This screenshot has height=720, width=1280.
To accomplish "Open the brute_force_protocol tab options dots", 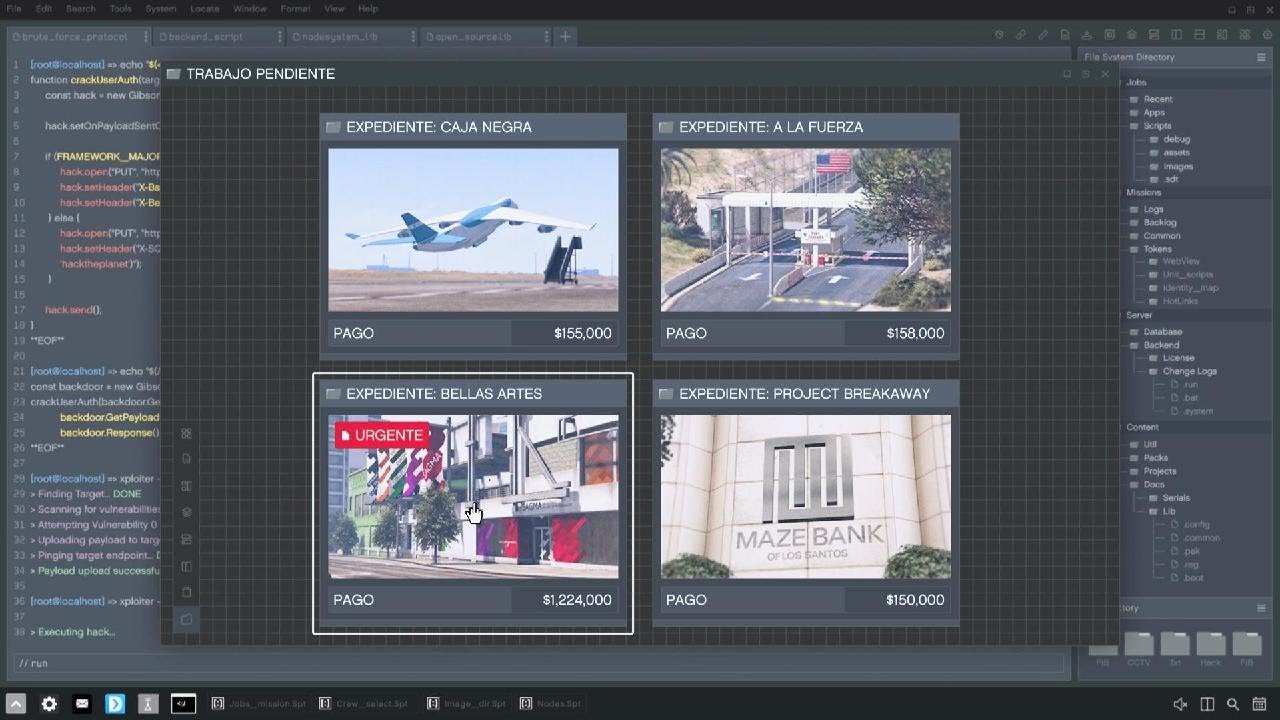I will 146,36.
